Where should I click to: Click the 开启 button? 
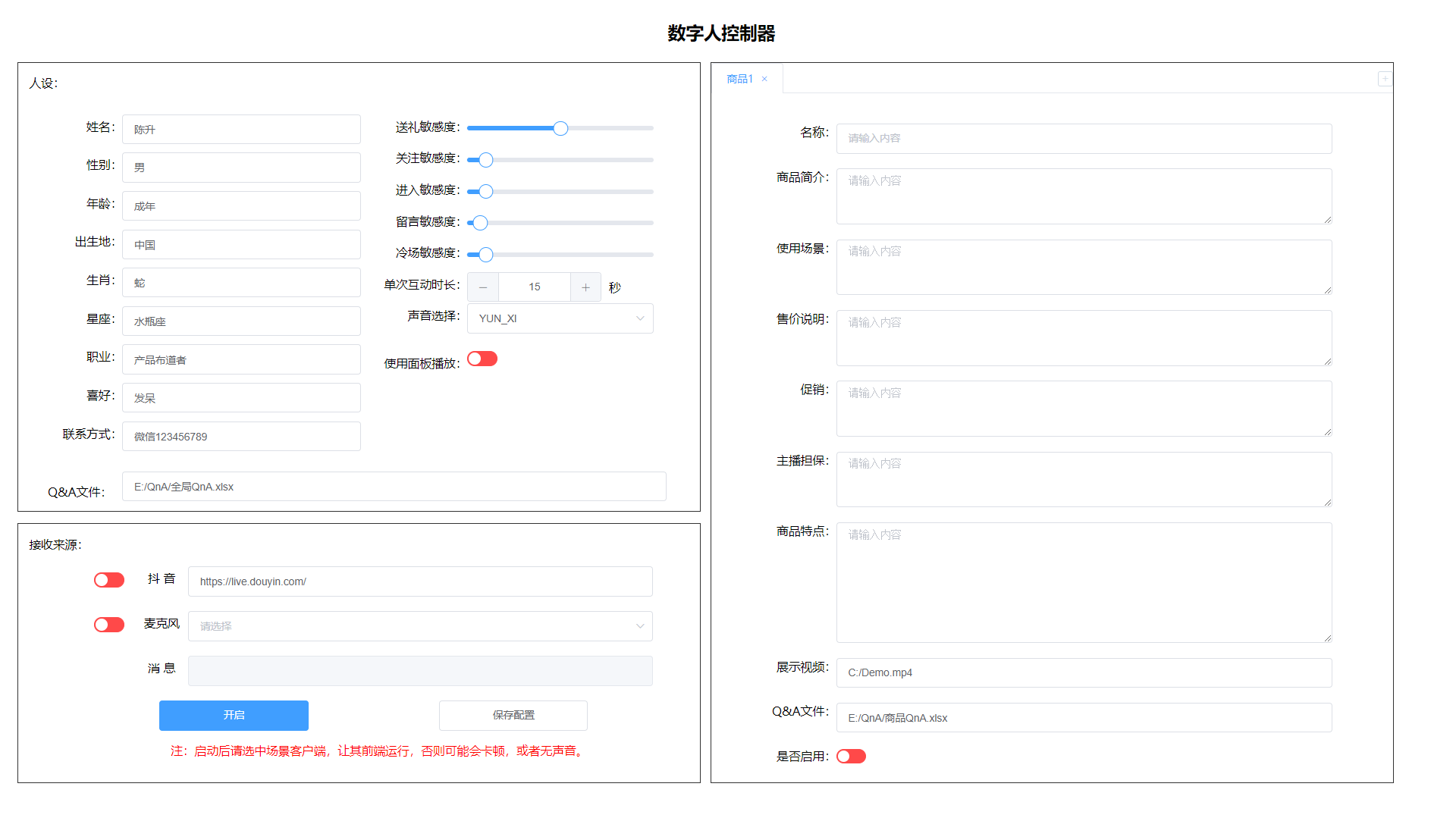pyautogui.click(x=234, y=715)
